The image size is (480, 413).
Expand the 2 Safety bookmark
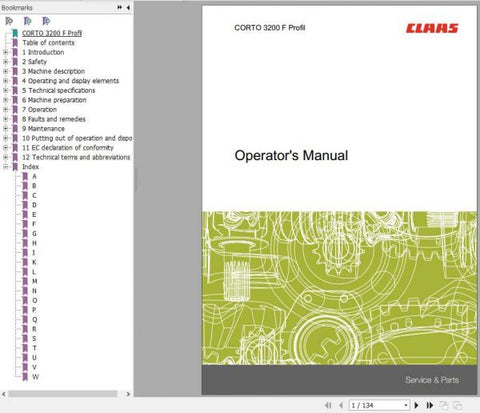(5, 62)
